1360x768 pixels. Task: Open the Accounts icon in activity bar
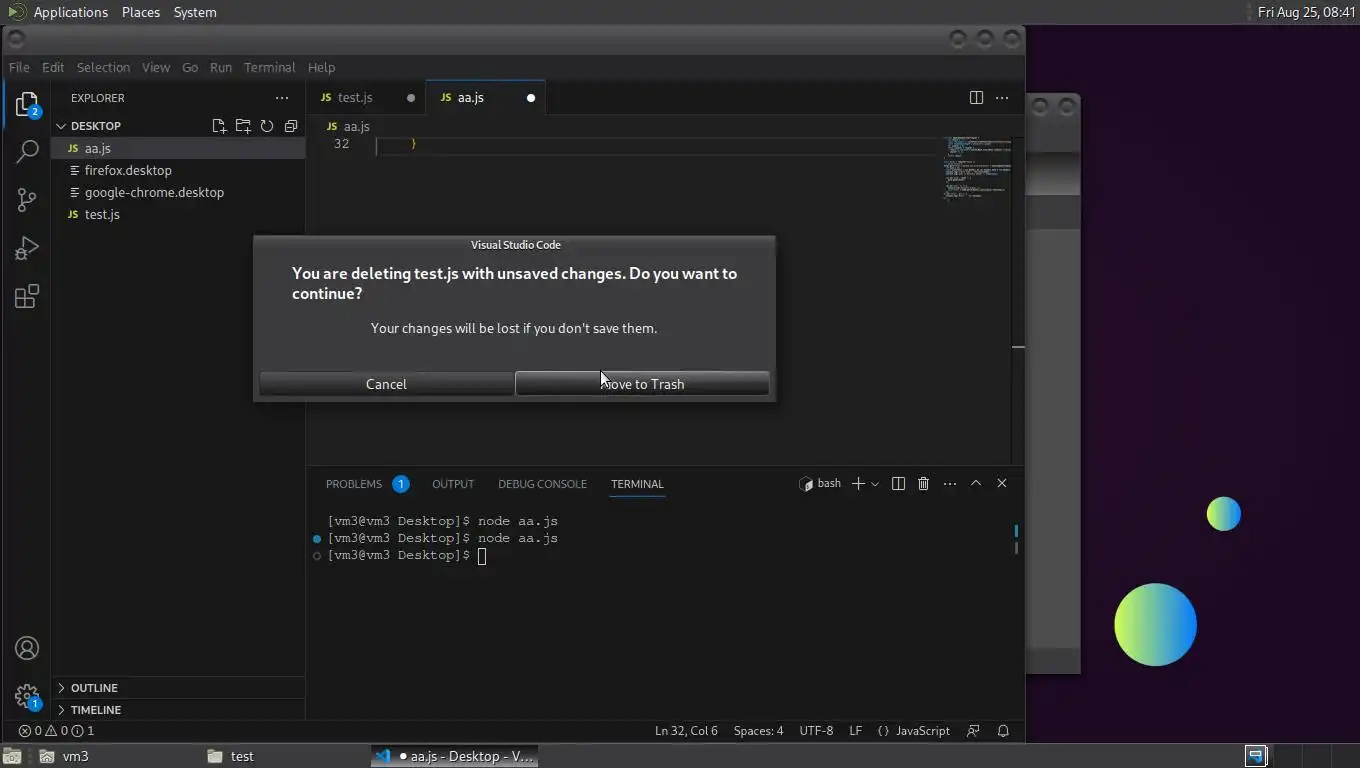(x=27, y=648)
